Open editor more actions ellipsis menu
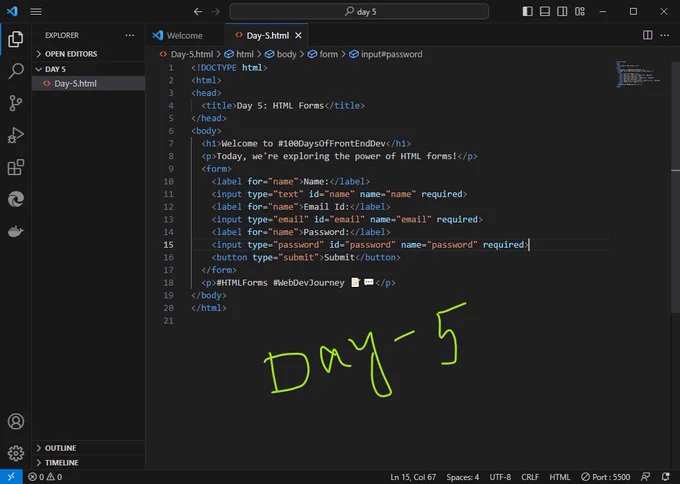 (665, 35)
